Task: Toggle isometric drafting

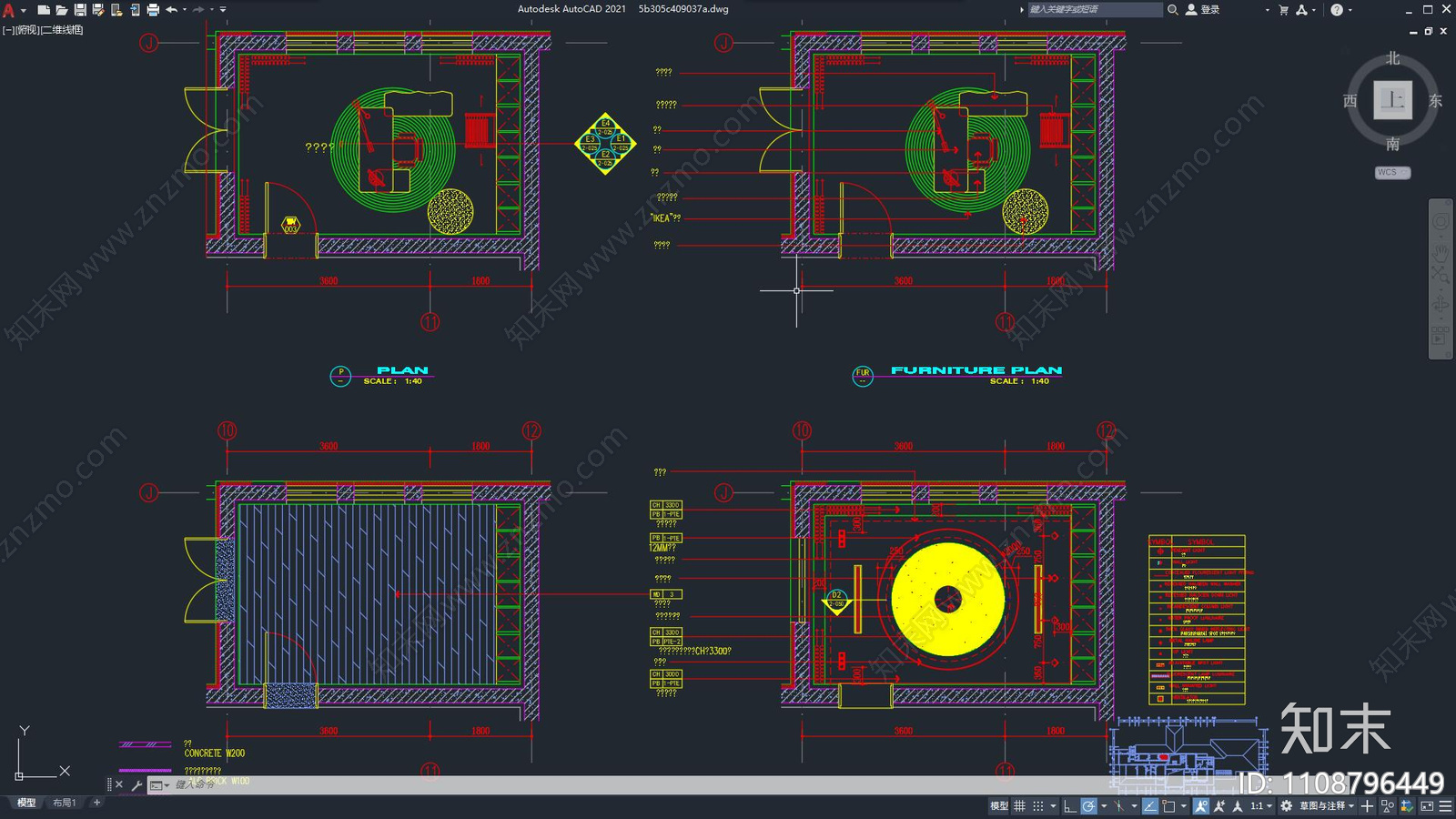Action: point(1119,806)
